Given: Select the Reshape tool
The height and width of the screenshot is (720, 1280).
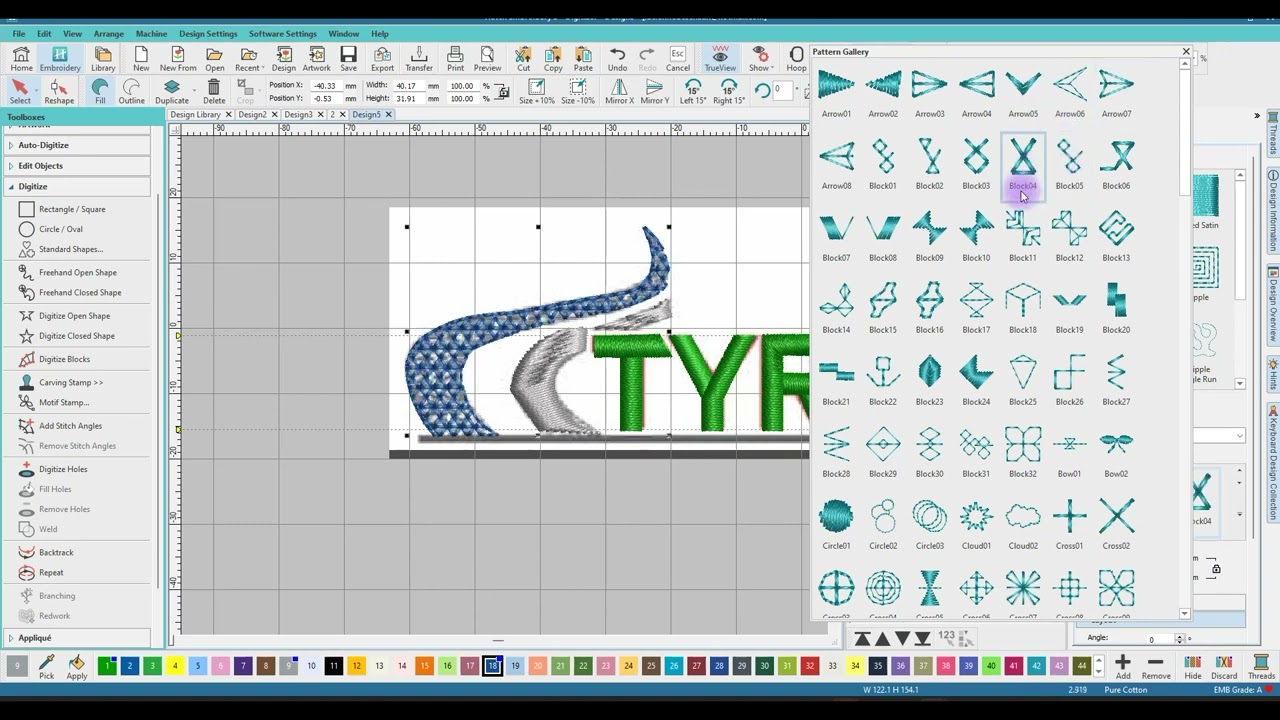Looking at the screenshot, I should (59, 92).
